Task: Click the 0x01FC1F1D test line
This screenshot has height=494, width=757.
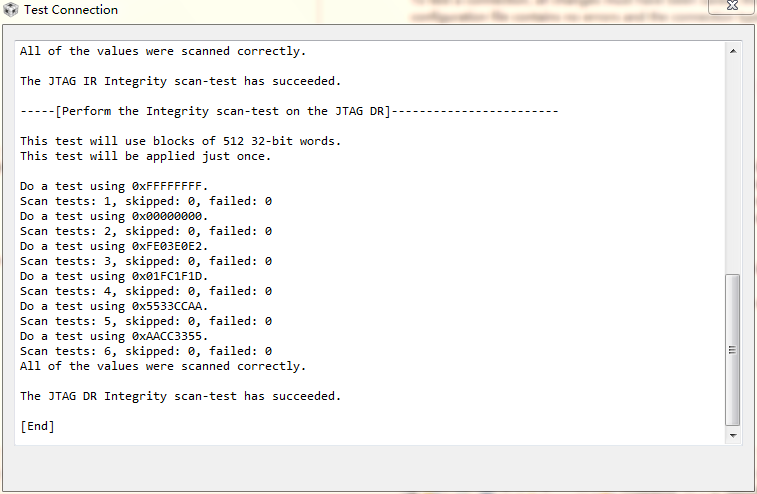Action: coord(113,276)
